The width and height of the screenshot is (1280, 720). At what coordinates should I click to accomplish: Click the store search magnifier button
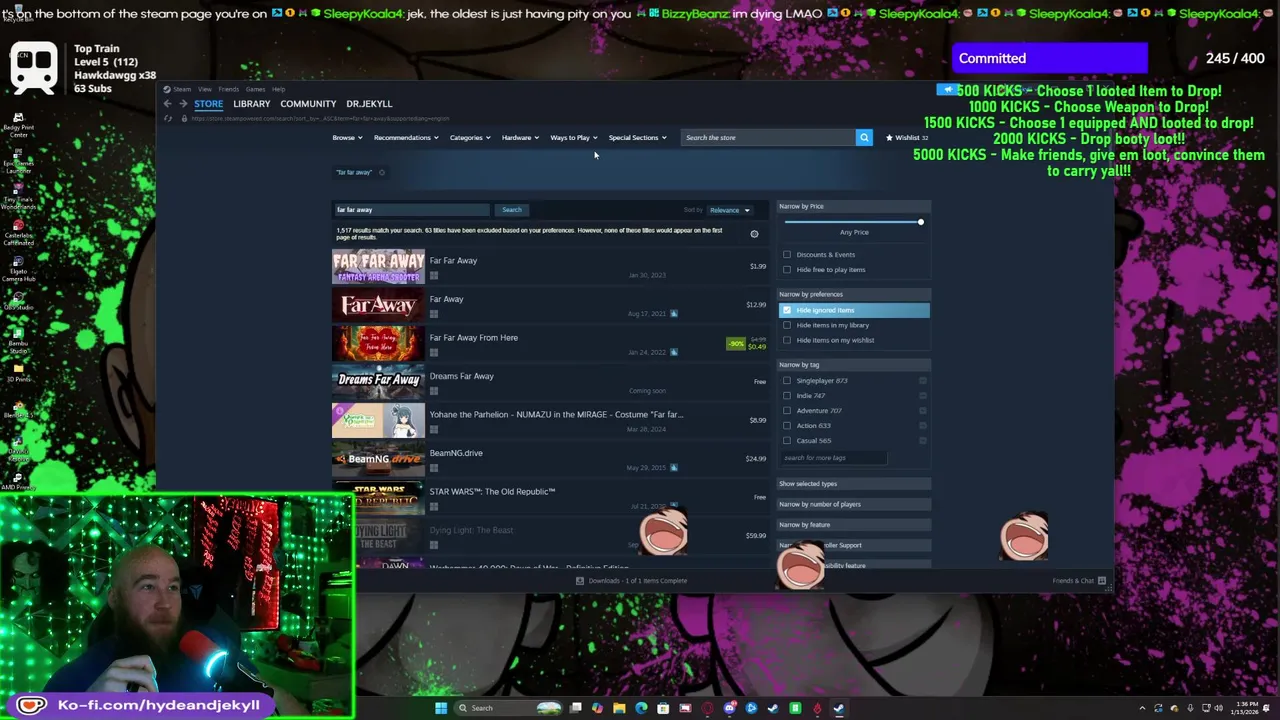coord(864,137)
